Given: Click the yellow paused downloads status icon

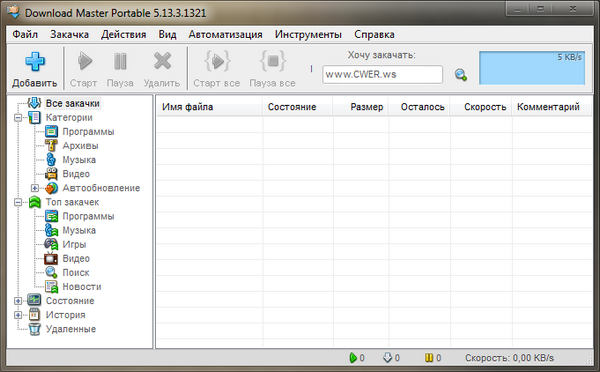Looking at the screenshot, I should (429, 357).
